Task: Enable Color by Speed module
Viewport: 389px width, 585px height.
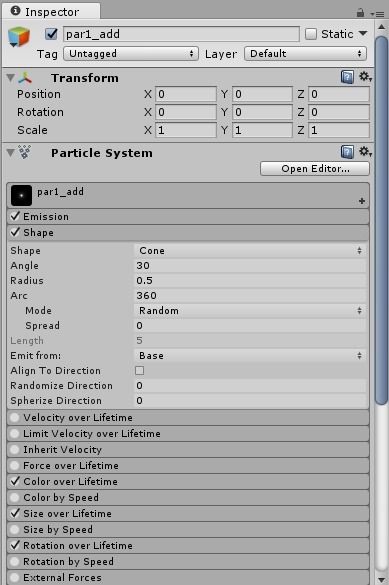Action: (x=15, y=498)
